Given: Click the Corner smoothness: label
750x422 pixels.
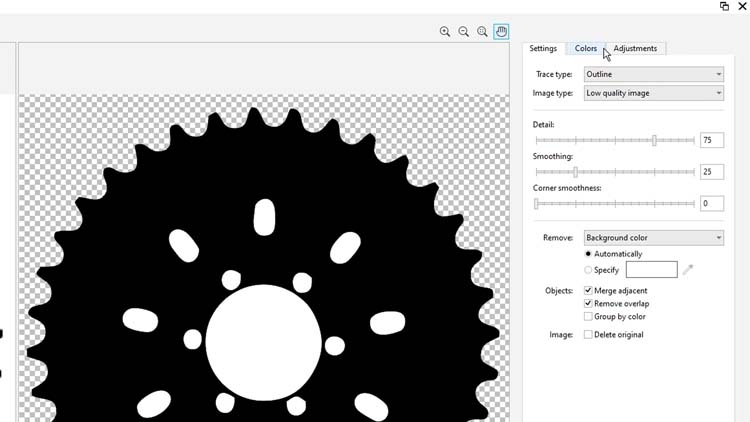Looking at the screenshot, I should pos(567,188).
